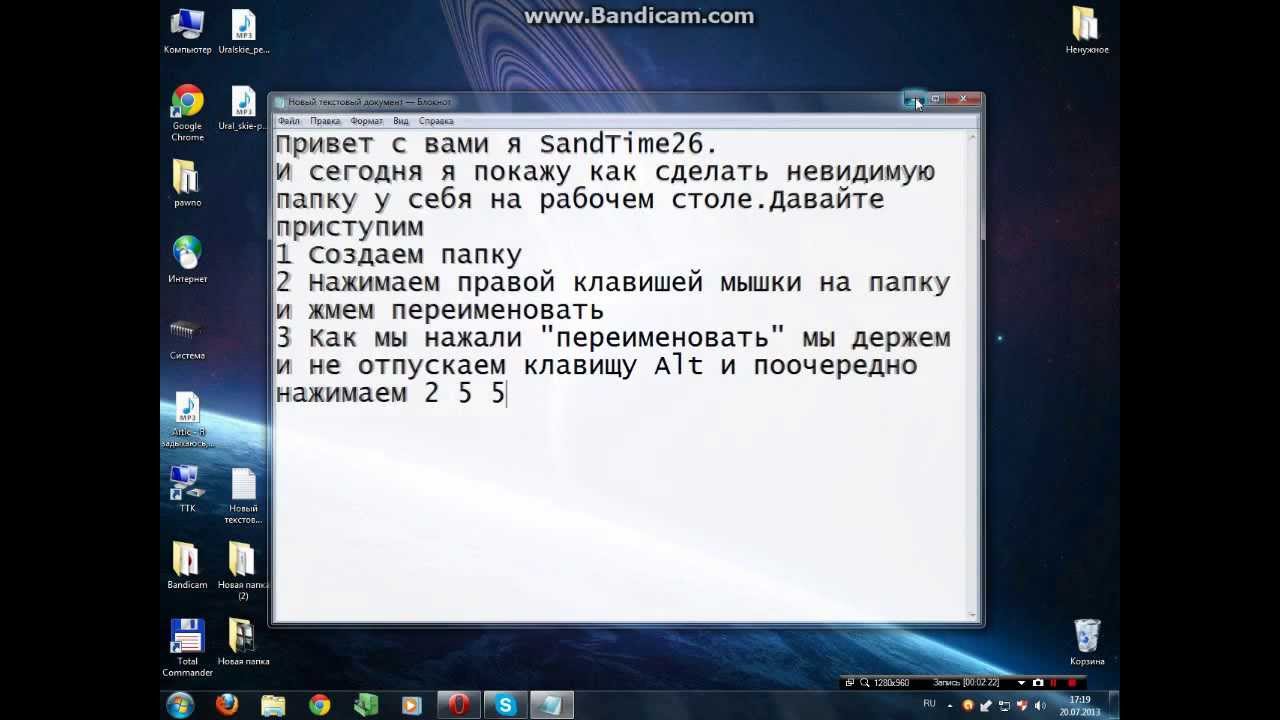Click the green taskbar app icon
This screenshot has width=1280, height=720.
366,705
